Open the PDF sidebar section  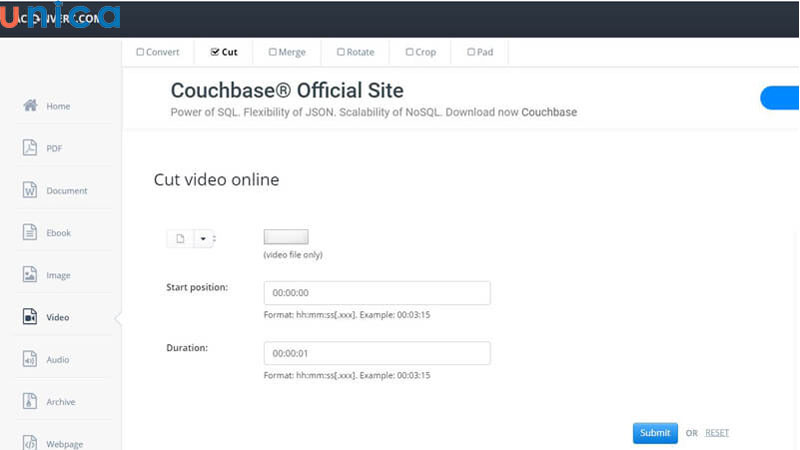(x=54, y=148)
